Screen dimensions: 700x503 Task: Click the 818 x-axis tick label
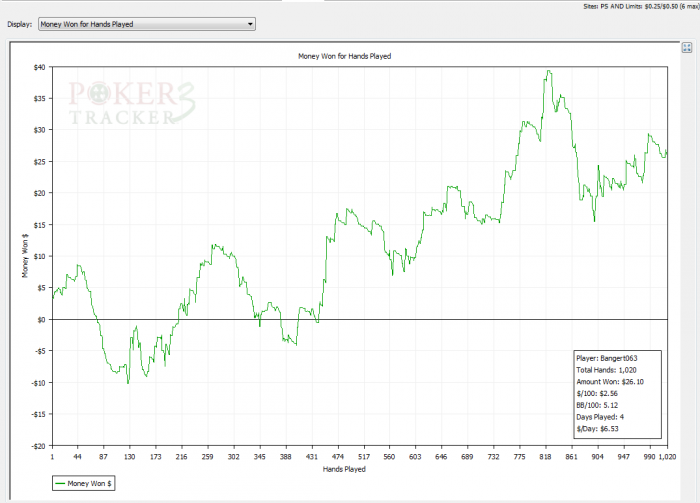tap(545, 457)
